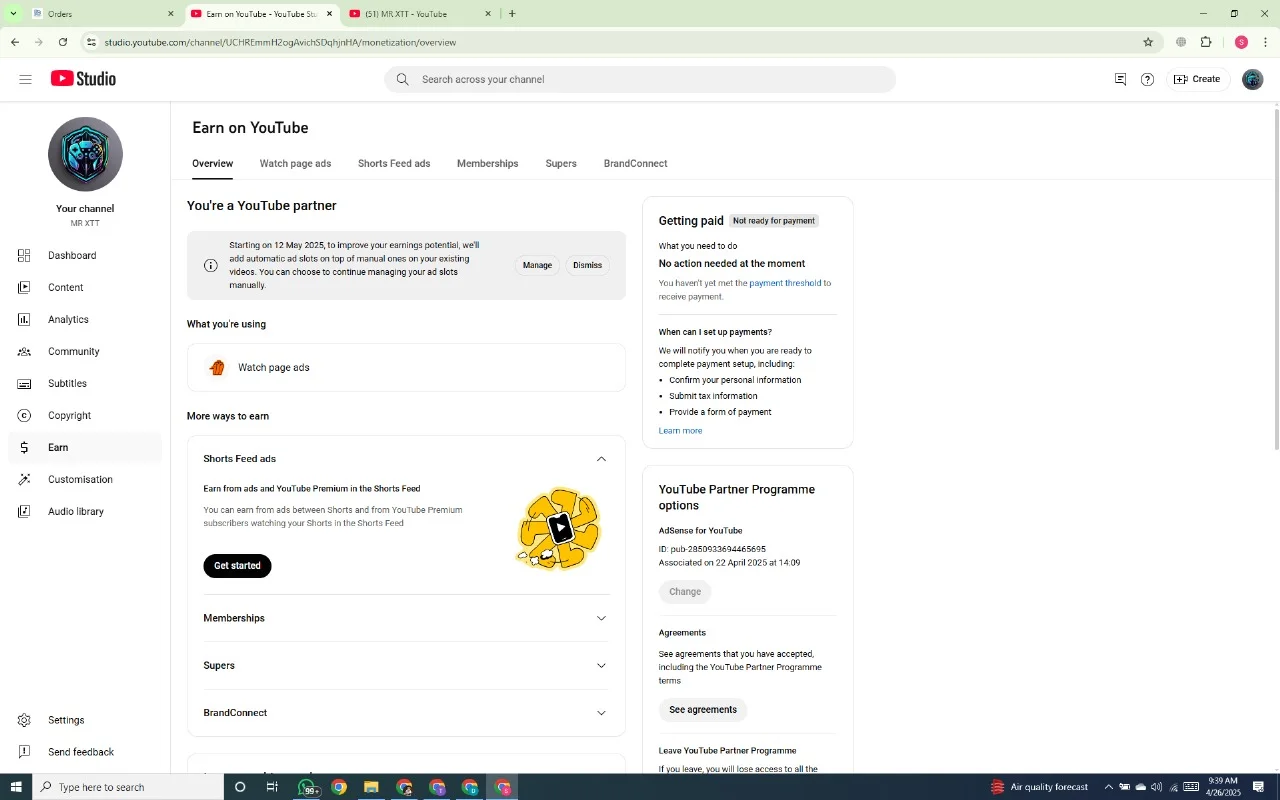Click the Watch page ads hand icon
Viewport: 1280px width, 800px height.
217,368
